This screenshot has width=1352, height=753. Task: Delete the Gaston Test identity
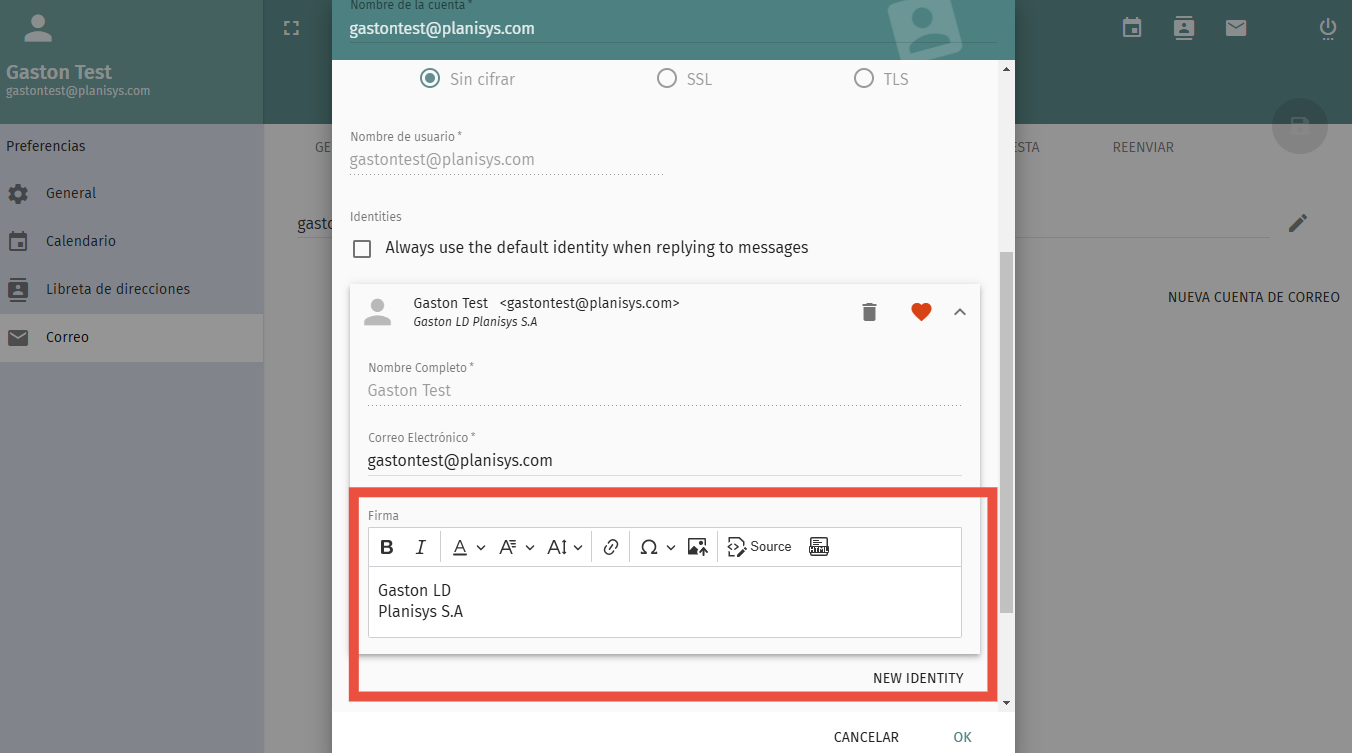tap(870, 312)
